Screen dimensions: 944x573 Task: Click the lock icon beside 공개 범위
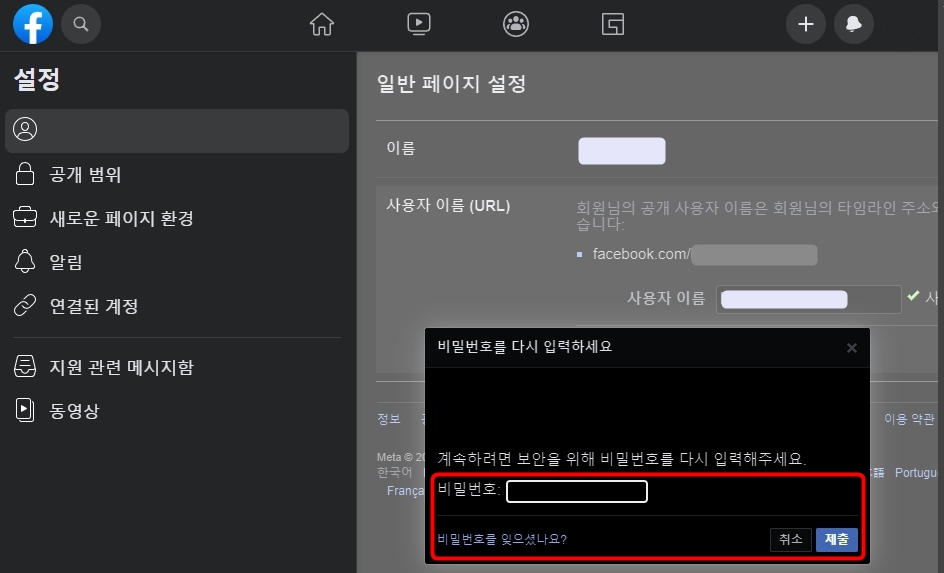pyautogui.click(x=25, y=174)
